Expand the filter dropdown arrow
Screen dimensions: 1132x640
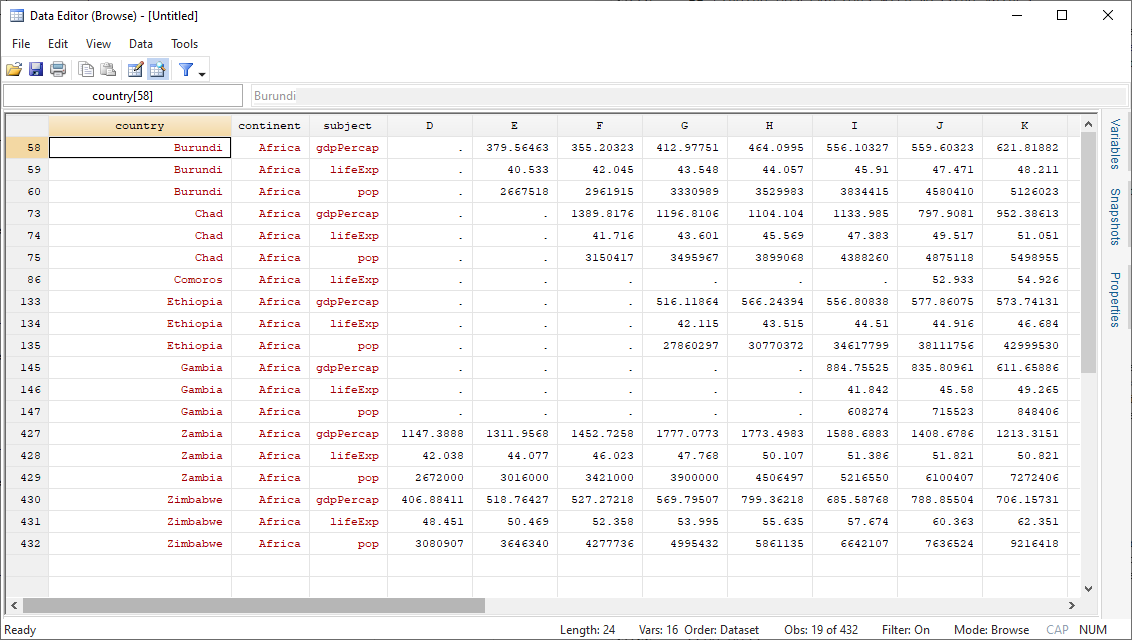click(x=202, y=72)
